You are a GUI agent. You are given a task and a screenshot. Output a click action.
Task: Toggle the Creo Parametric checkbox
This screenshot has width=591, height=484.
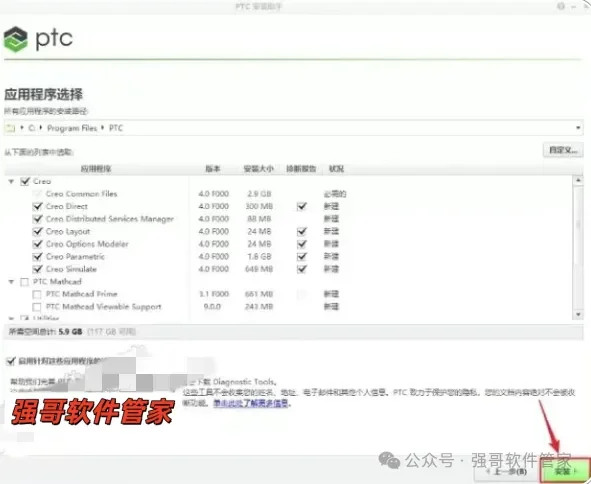pos(37,257)
